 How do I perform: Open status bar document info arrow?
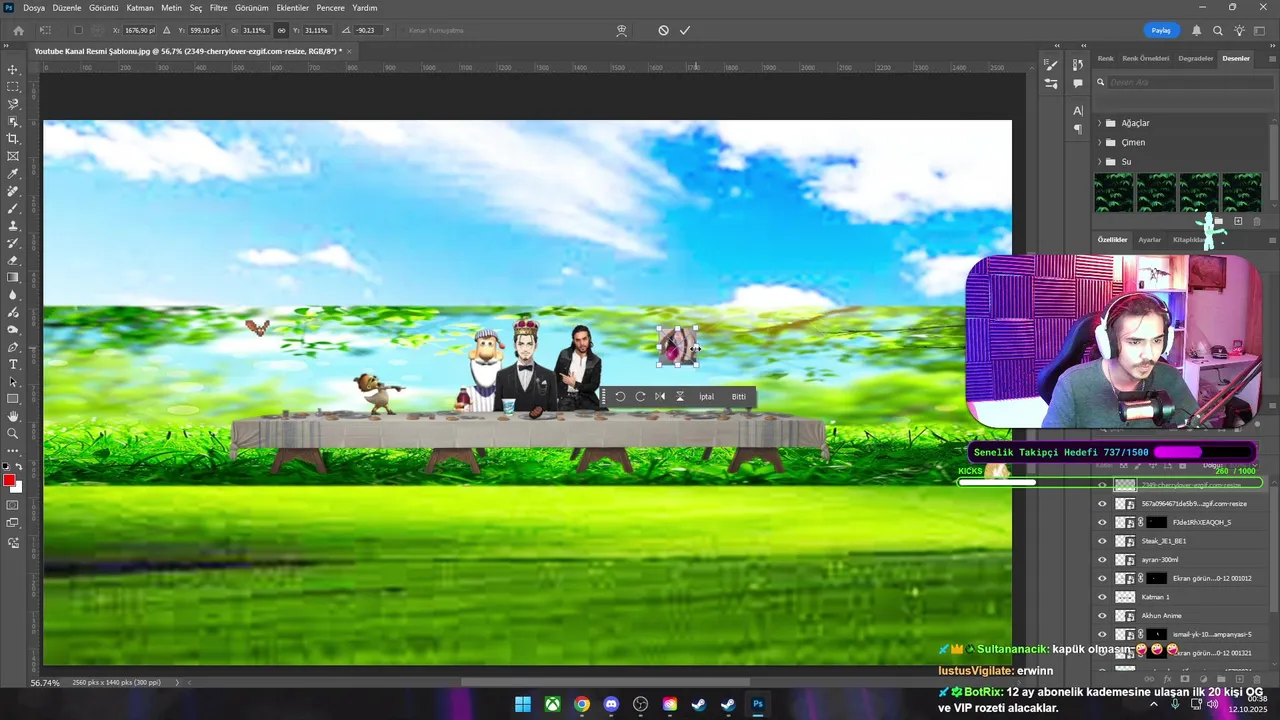[178, 683]
